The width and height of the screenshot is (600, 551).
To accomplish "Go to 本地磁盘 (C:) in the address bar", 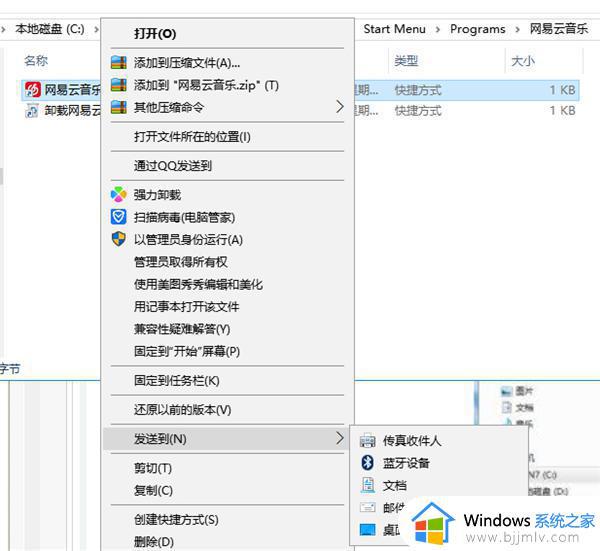I will 50,29.
